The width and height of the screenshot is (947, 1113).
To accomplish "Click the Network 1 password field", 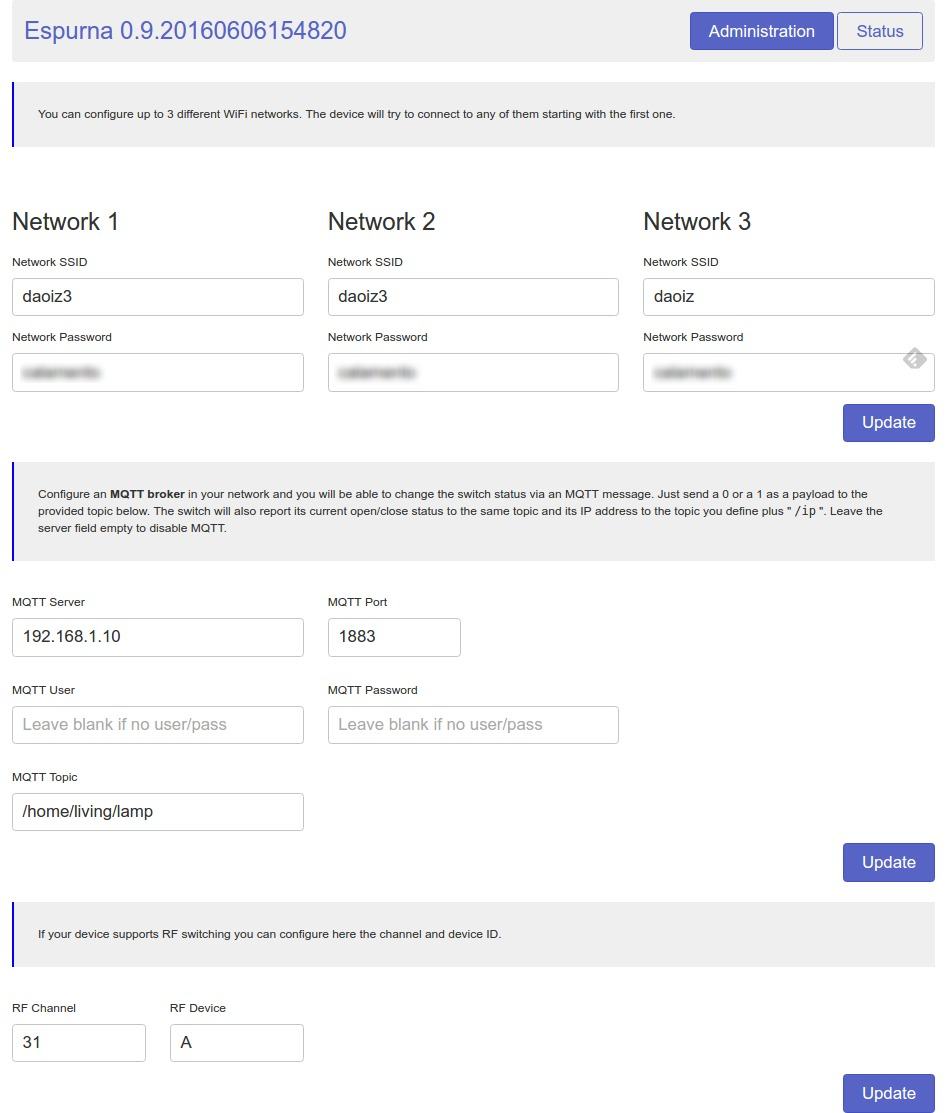I will [x=158, y=372].
